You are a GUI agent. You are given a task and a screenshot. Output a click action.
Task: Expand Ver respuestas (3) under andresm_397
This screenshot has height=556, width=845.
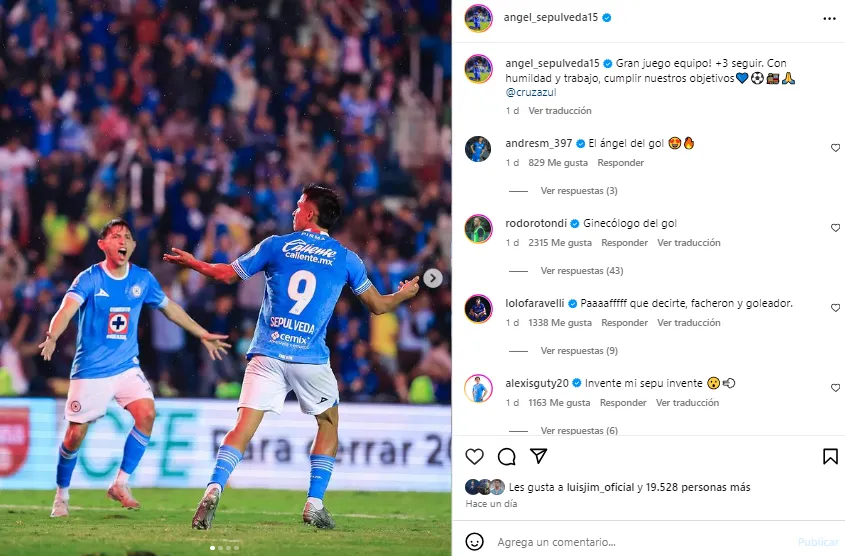[x=579, y=191]
